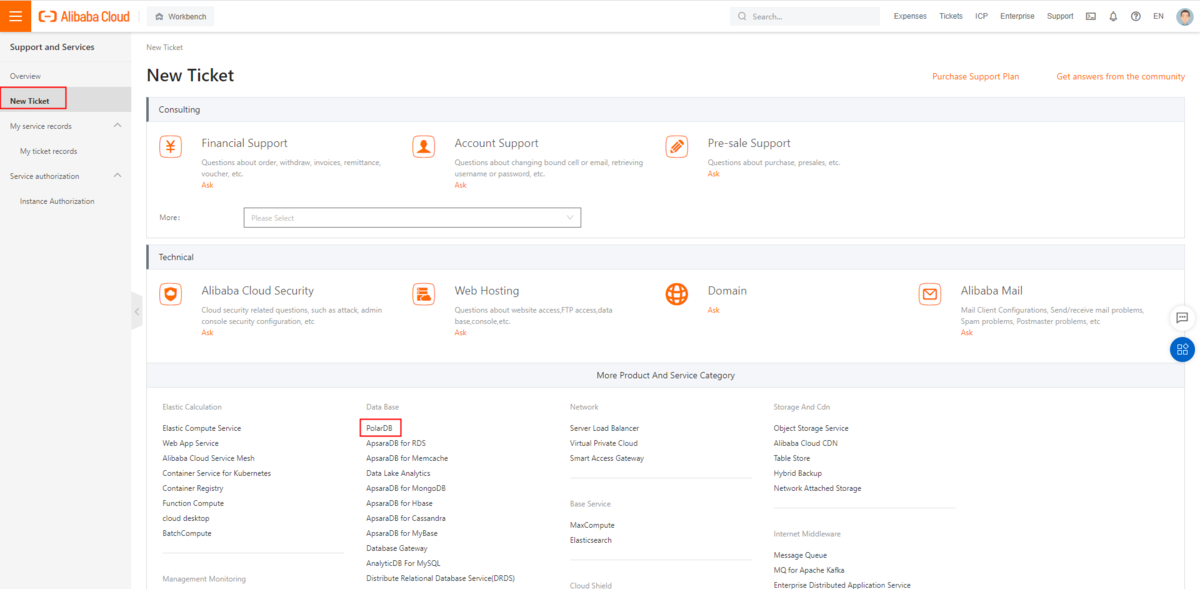Screen dimensions: 1200x589
Task: Open the Workbench button
Action: tap(180, 17)
